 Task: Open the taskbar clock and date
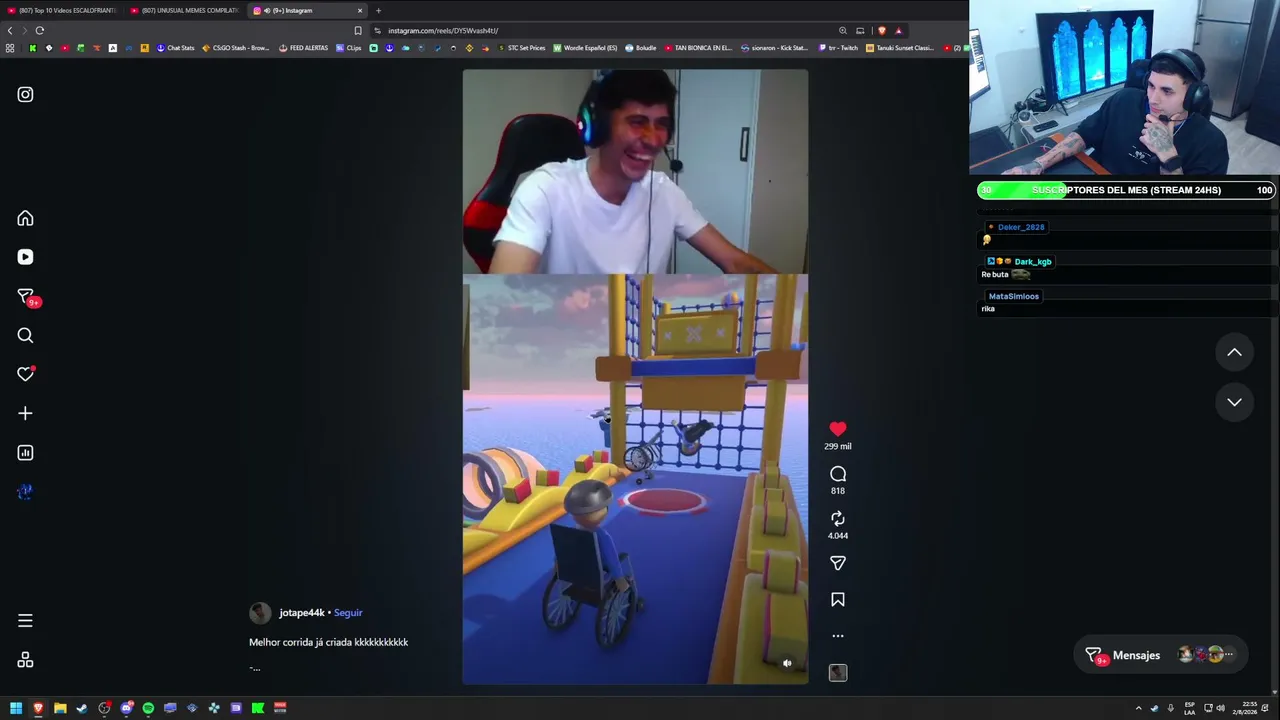(1245, 708)
